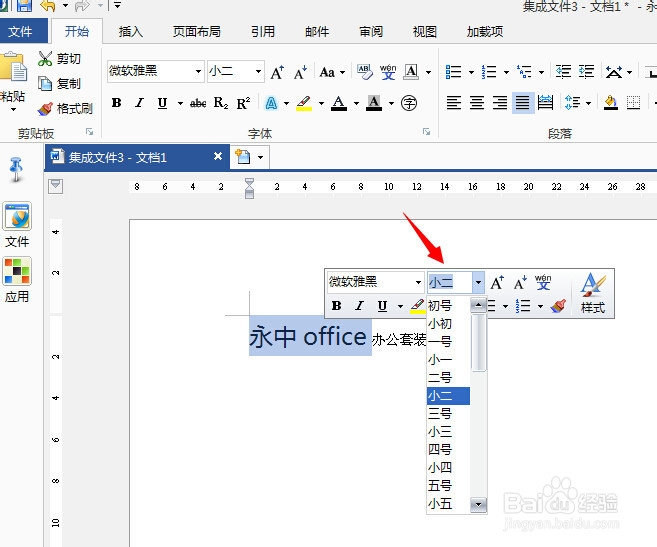The height and width of the screenshot is (547, 657).
Task: Click the Character Border A icon
Action: coord(411,72)
